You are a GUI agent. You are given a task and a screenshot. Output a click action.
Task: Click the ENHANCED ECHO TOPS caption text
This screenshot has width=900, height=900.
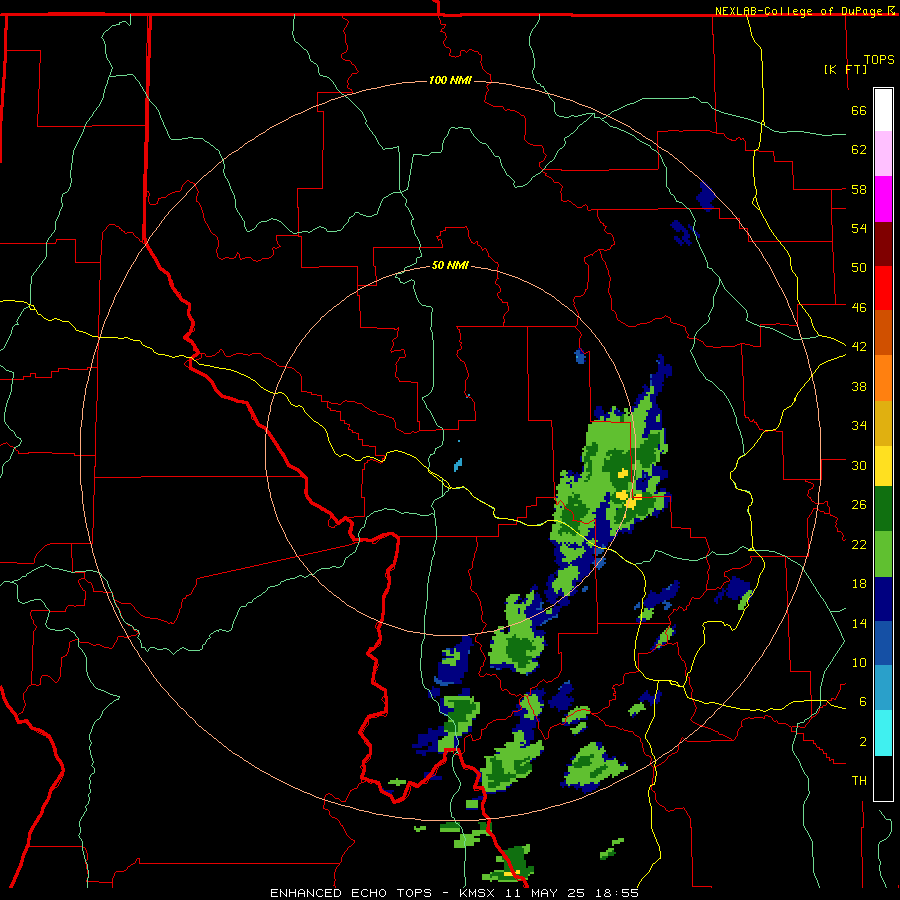tap(350, 893)
